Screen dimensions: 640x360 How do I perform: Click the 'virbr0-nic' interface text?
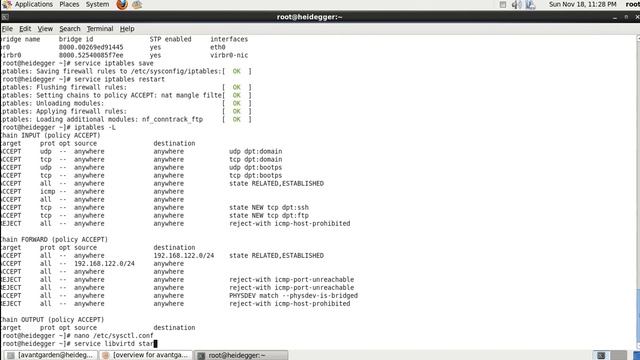pyautogui.click(x=229, y=55)
